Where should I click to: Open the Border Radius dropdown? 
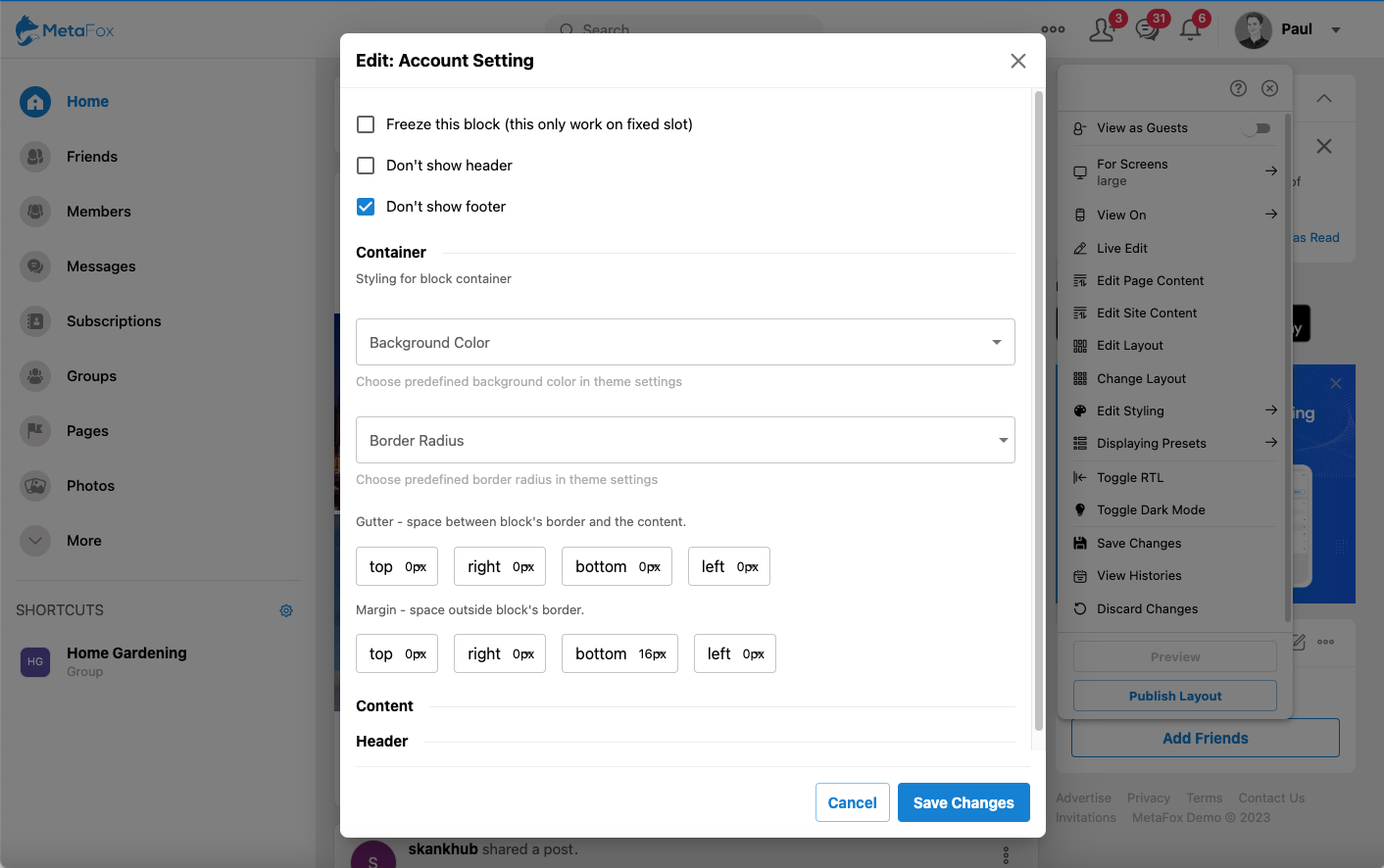coord(685,440)
